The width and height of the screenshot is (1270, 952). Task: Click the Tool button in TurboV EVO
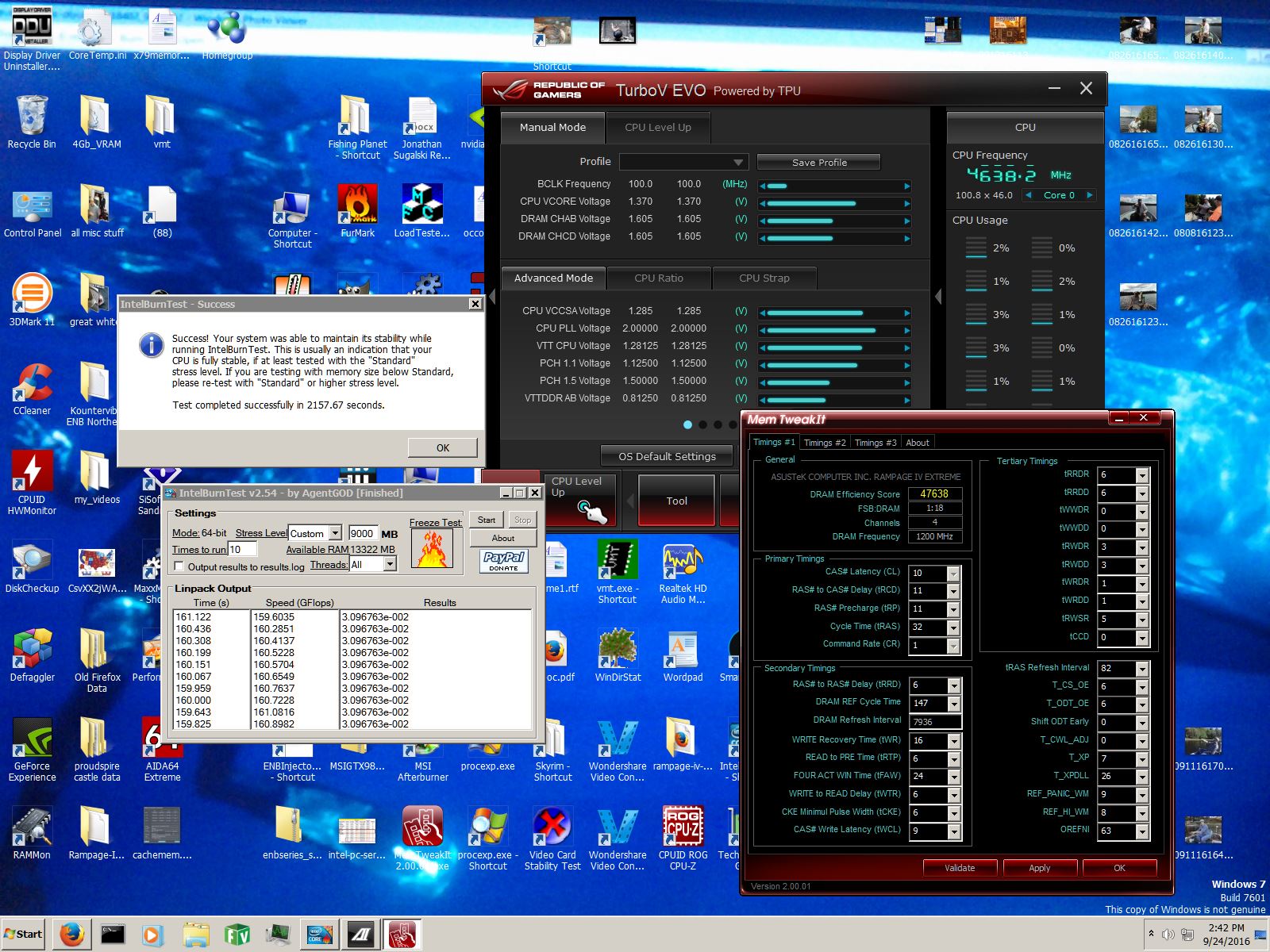pos(677,501)
